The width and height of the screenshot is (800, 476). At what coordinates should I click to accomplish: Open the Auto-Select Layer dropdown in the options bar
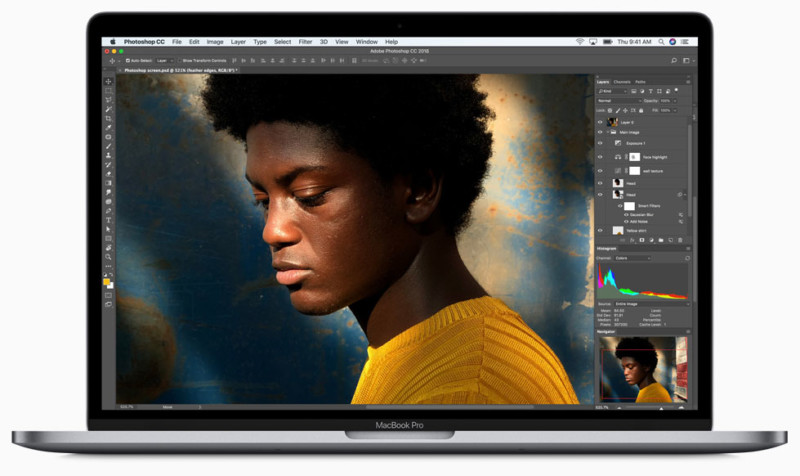click(164, 61)
